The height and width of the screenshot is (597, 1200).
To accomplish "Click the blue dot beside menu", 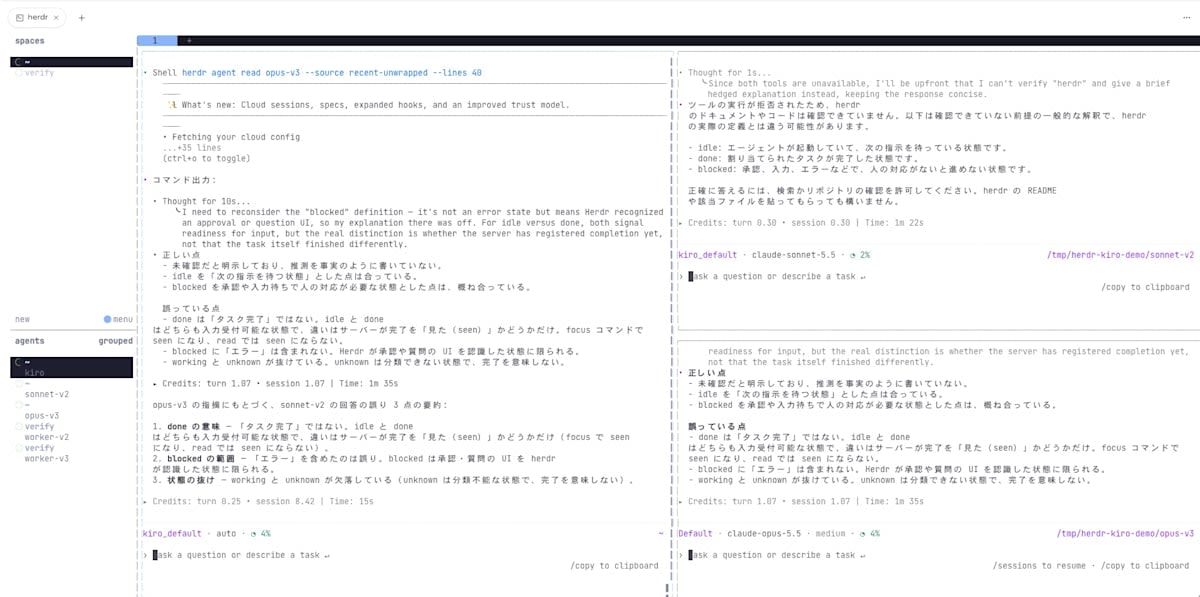I will coord(107,320).
